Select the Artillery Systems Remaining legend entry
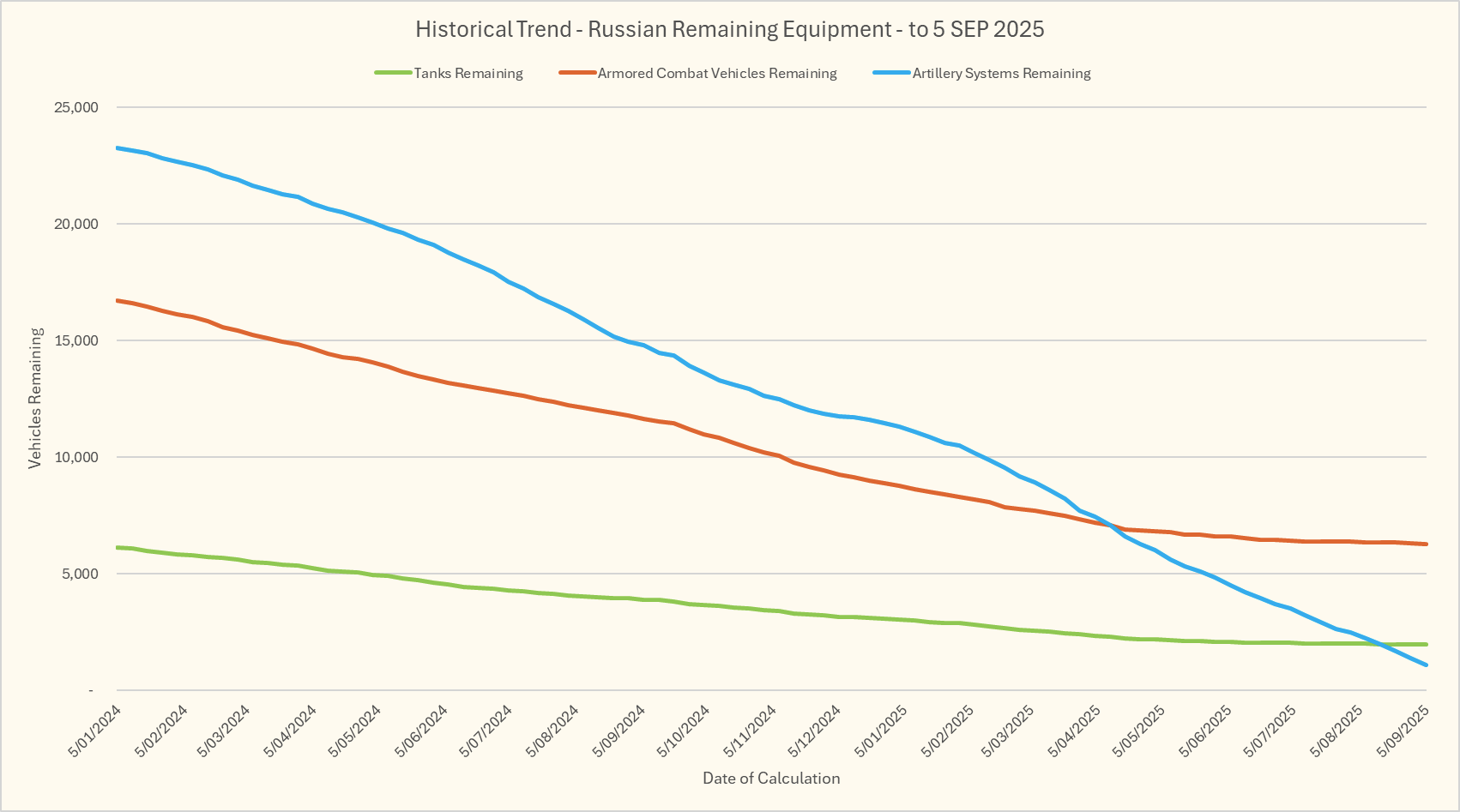The height and width of the screenshot is (812, 1460). click(1001, 74)
